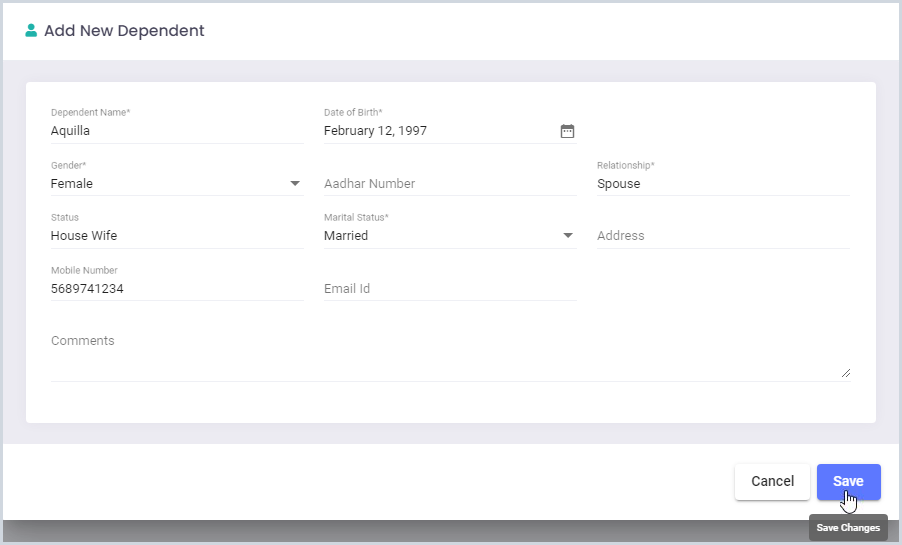Click inside the Comments text area

[x=450, y=355]
